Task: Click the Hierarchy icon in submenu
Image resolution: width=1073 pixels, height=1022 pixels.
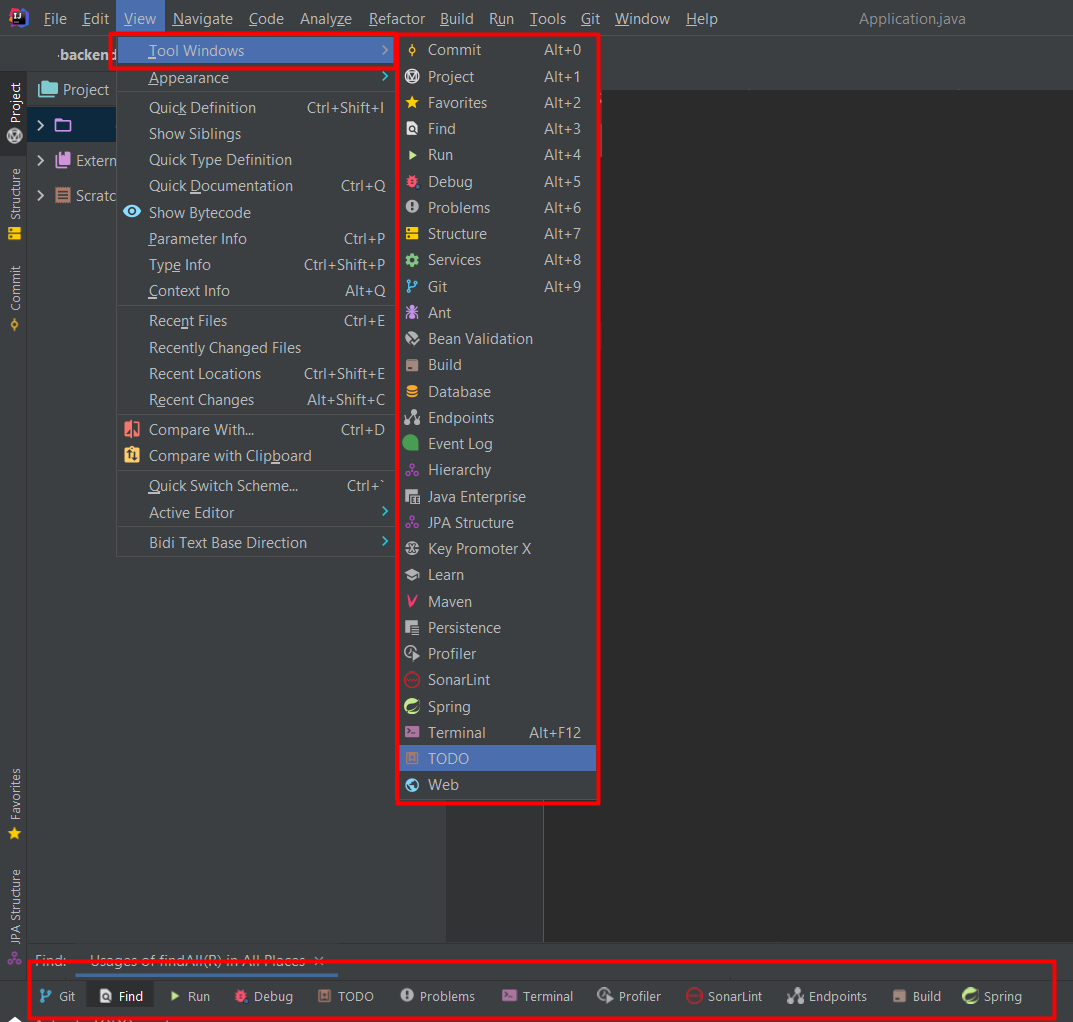Action: [412, 470]
